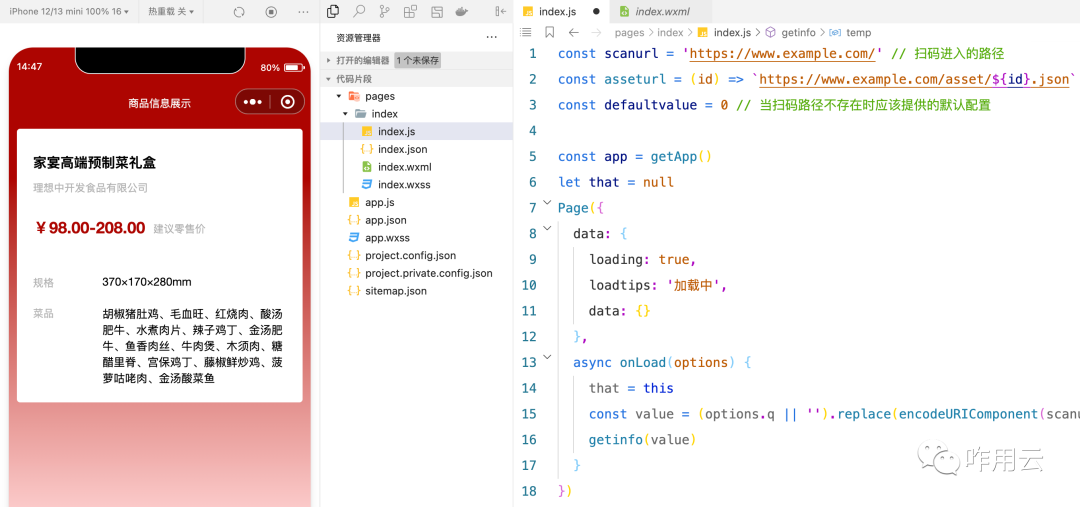Click the bookmark icon in breadcrumb bar

tap(550, 32)
